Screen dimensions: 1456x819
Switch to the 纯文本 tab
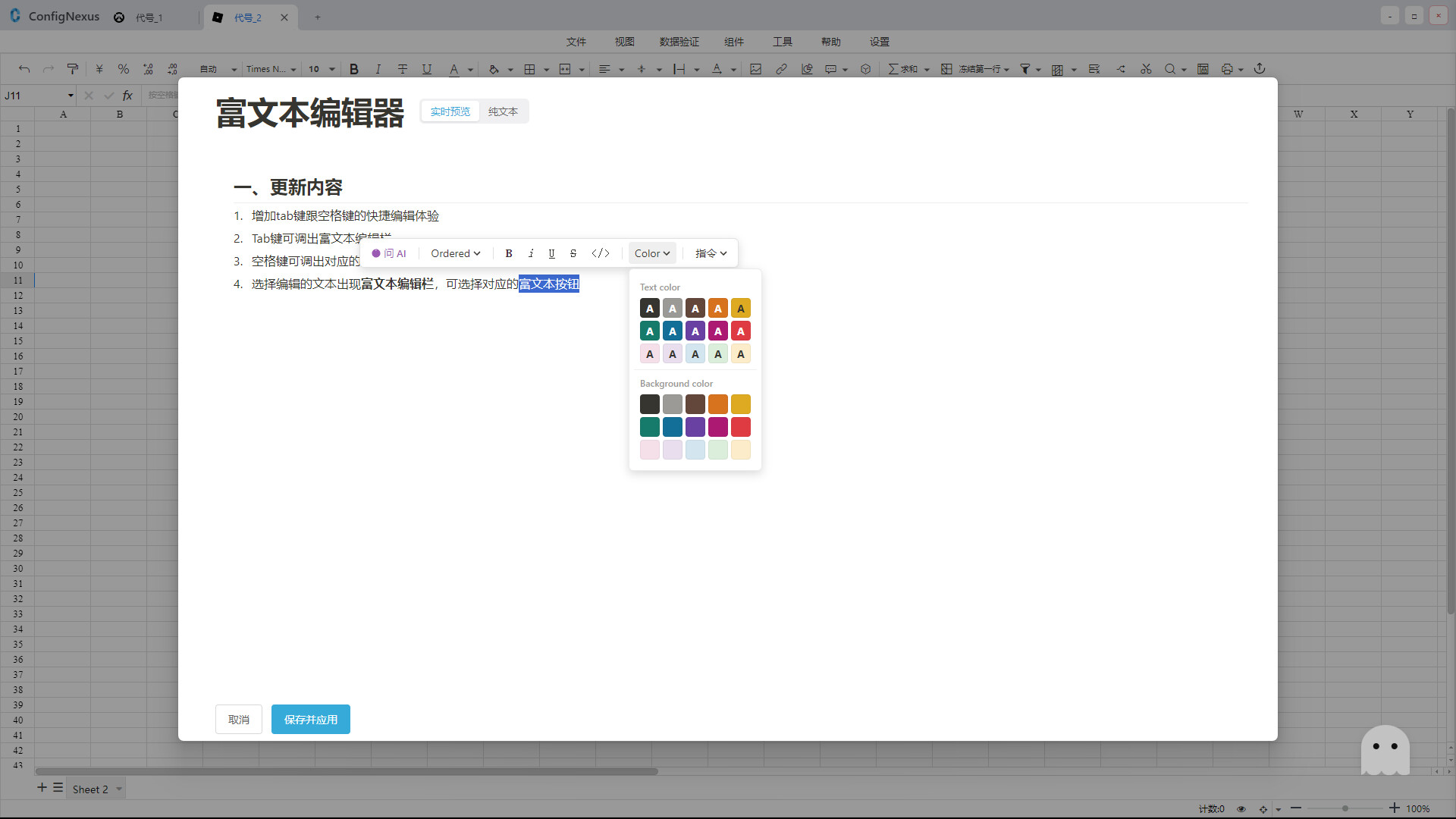pyautogui.click(x=503, y=111)
